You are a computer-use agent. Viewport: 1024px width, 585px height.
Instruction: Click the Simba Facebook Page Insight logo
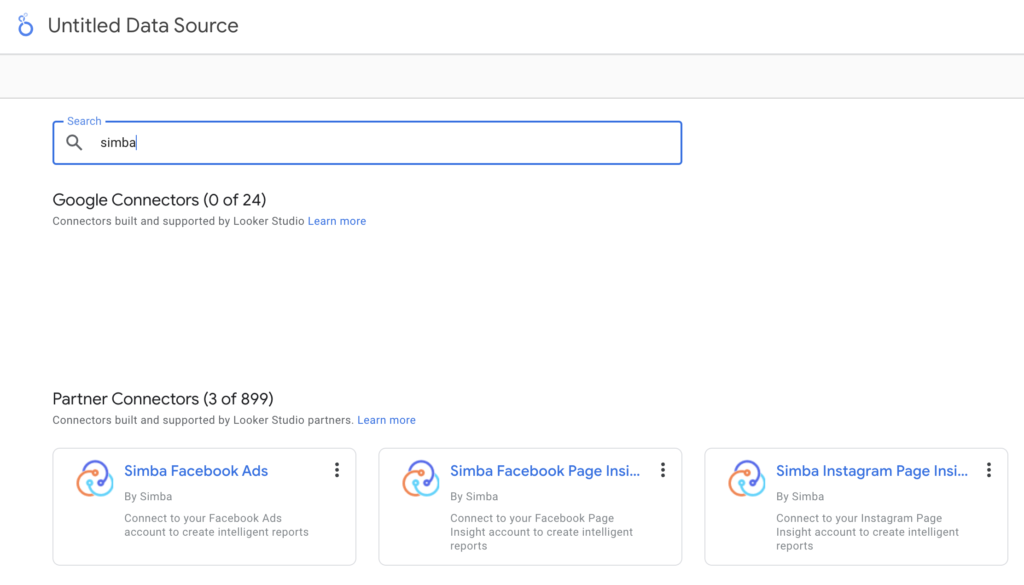(421, 479)
